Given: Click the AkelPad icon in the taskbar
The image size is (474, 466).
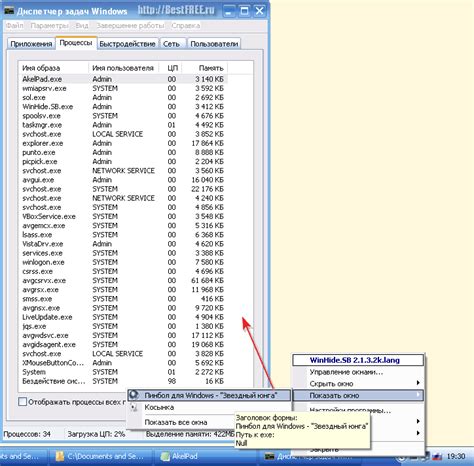Looking at the screenshot, I should point(165,456).
